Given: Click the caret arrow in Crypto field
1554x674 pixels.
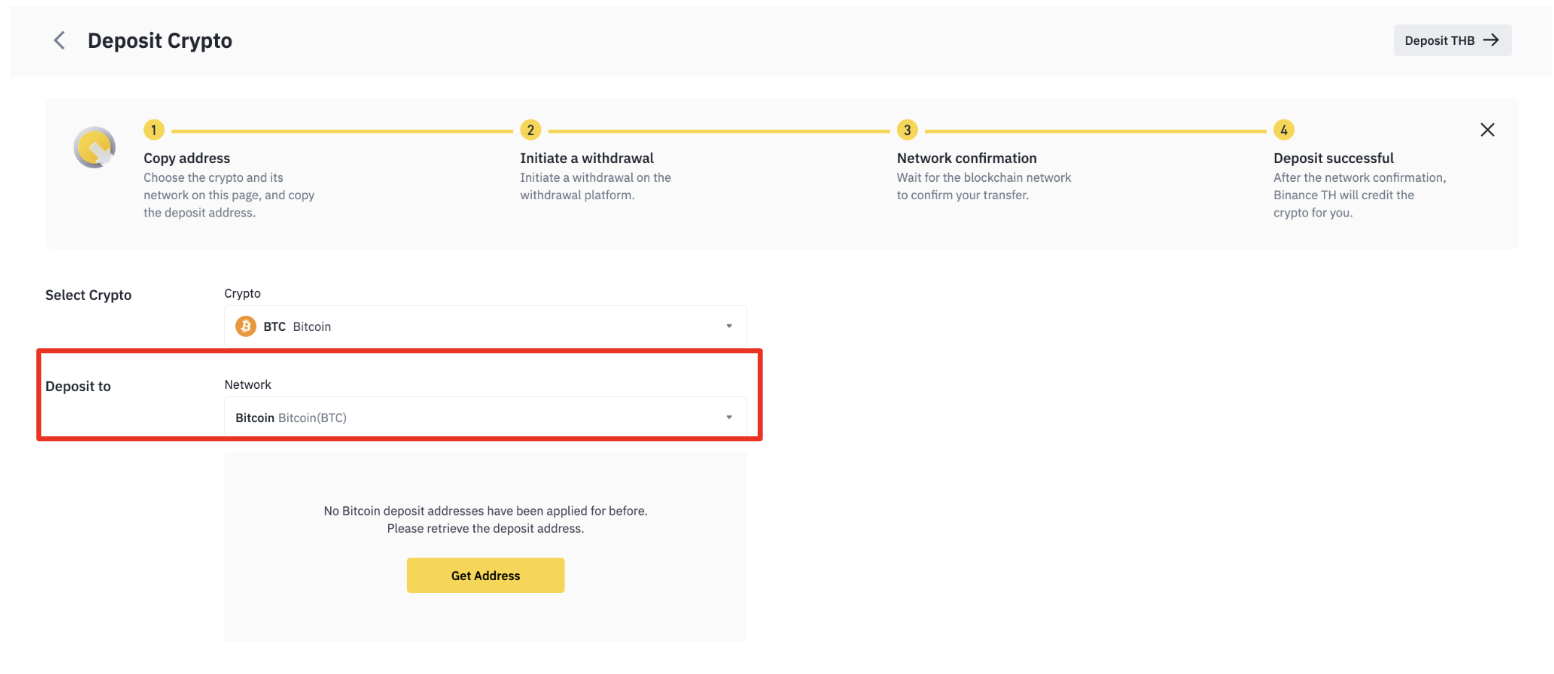Looking at the screenshot, I should (729, 326).
